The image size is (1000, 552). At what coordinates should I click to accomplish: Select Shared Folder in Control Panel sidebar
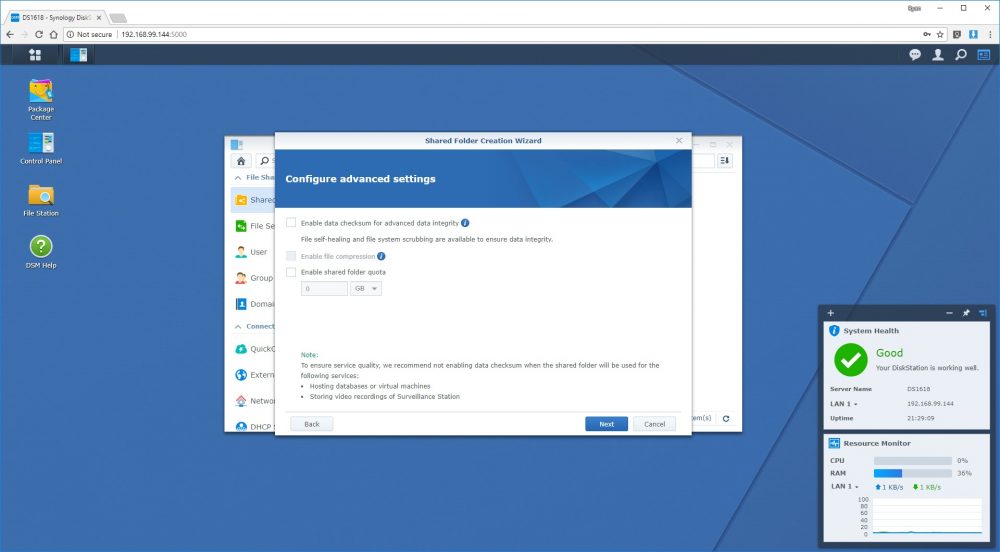(x=253, y=200)
